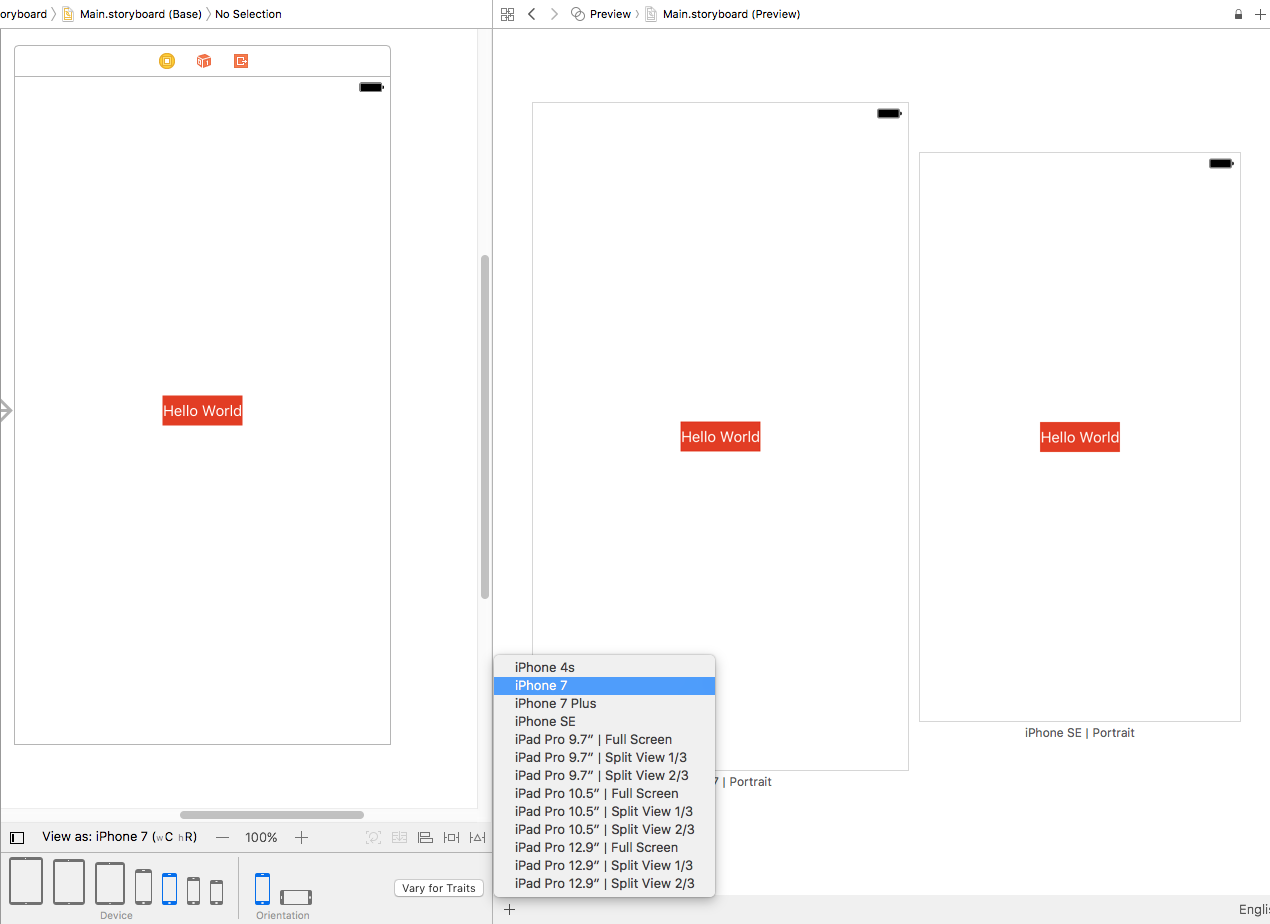This screenshot has width=1270, height=924.
Task: Select Hello World label on storyboard canvas
Action: (x=202, y=410)
